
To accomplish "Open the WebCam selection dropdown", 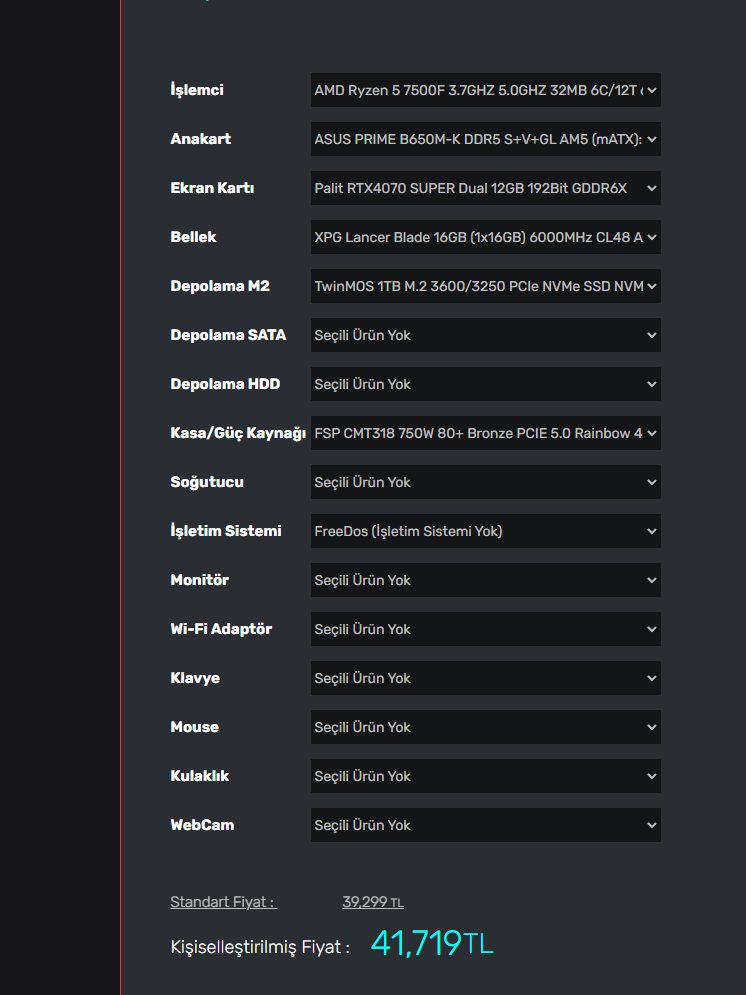I will 485,825.
